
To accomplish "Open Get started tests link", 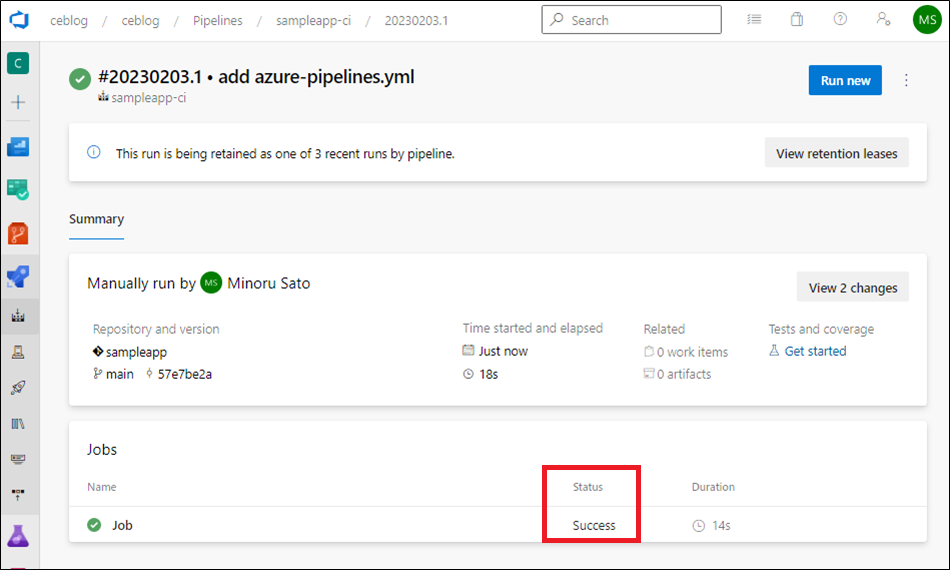I will coord(815,351).
